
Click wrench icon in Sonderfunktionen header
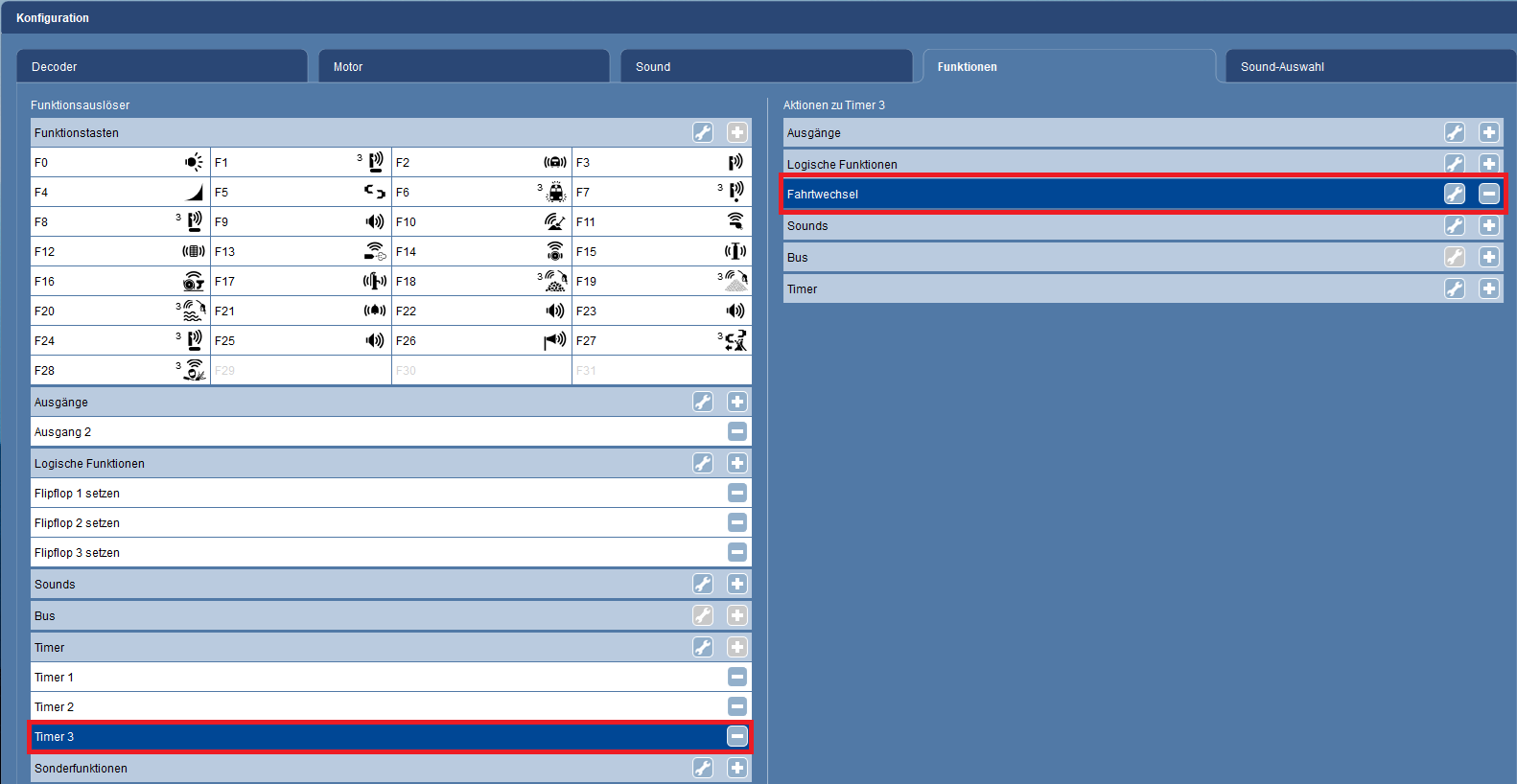(x=703, y=769)
